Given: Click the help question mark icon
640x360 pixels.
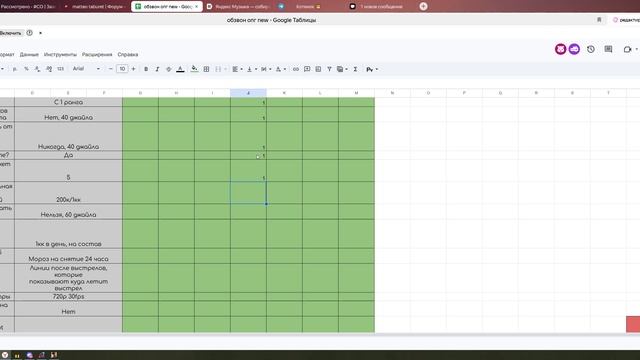Looking at the screenshot, I should tap(29, 33).
